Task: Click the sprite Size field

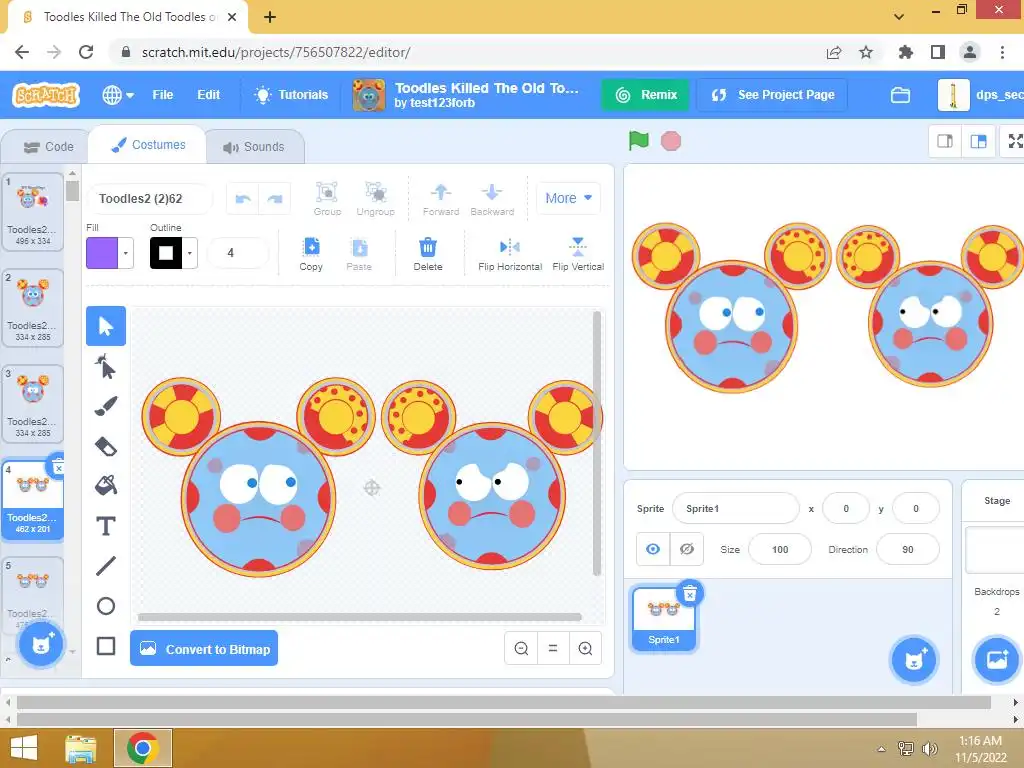Action: pyautogui.click(x=780, y=549)
